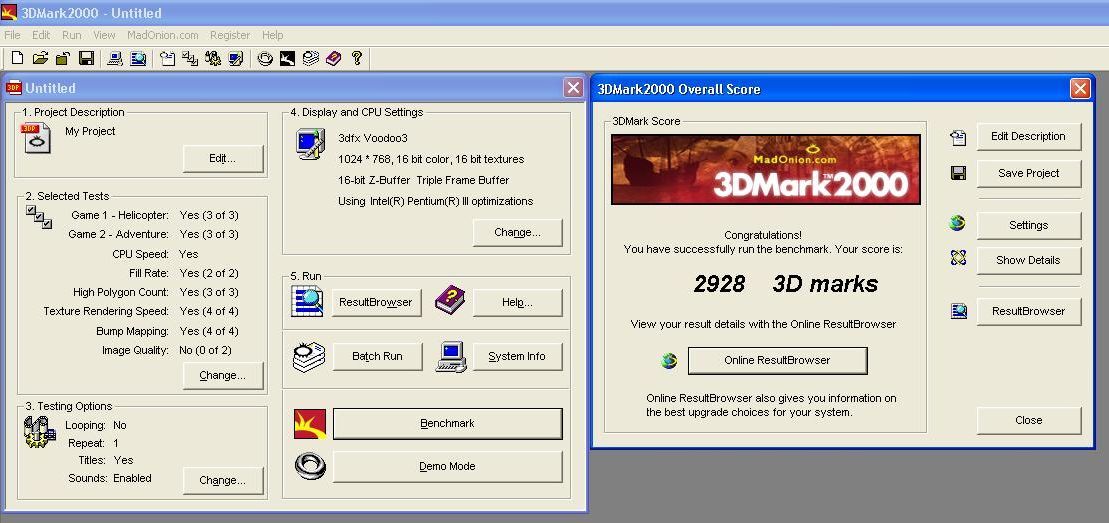Click the System Info computer toolbar icon
This screenshot has height=523, width=1109.
(115, 59)
